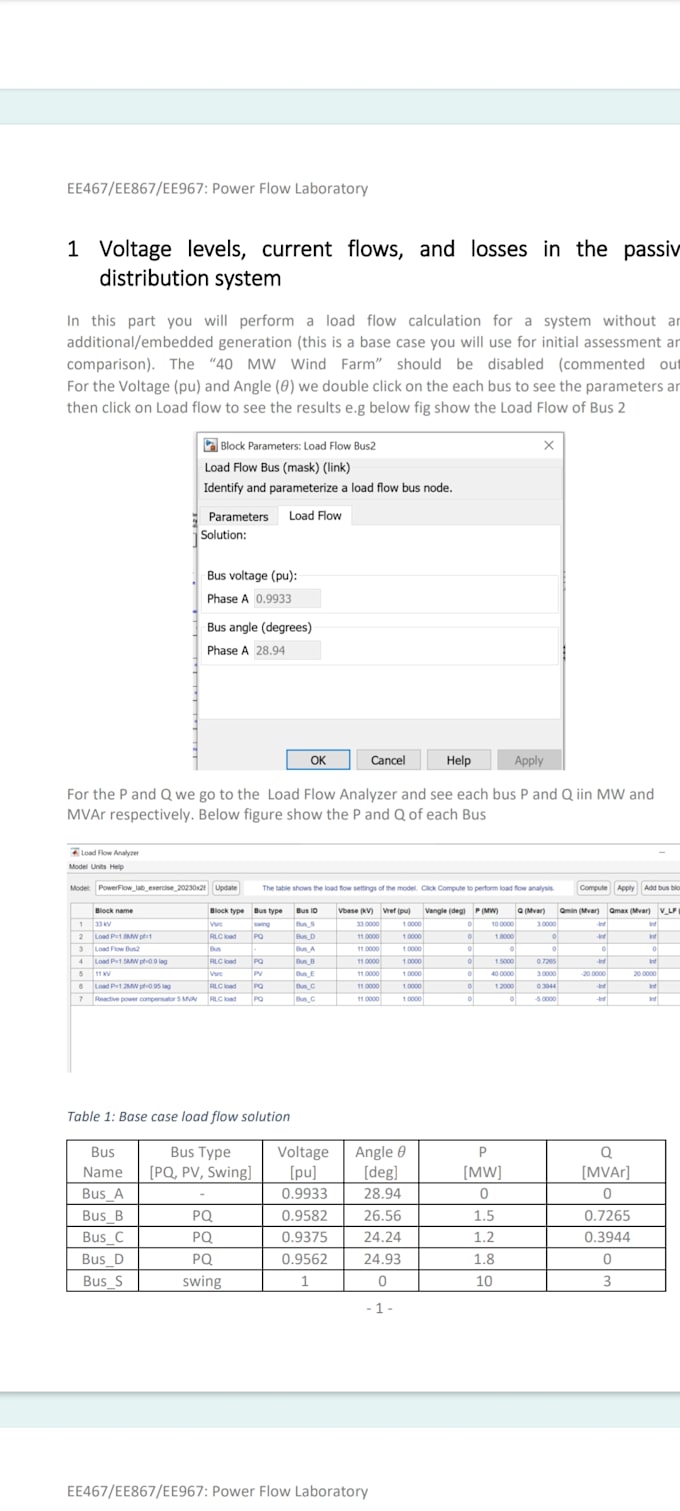Click the 0.9933 voltage cell in Table 1
Screen dimensions: 680x1511
303,1194
